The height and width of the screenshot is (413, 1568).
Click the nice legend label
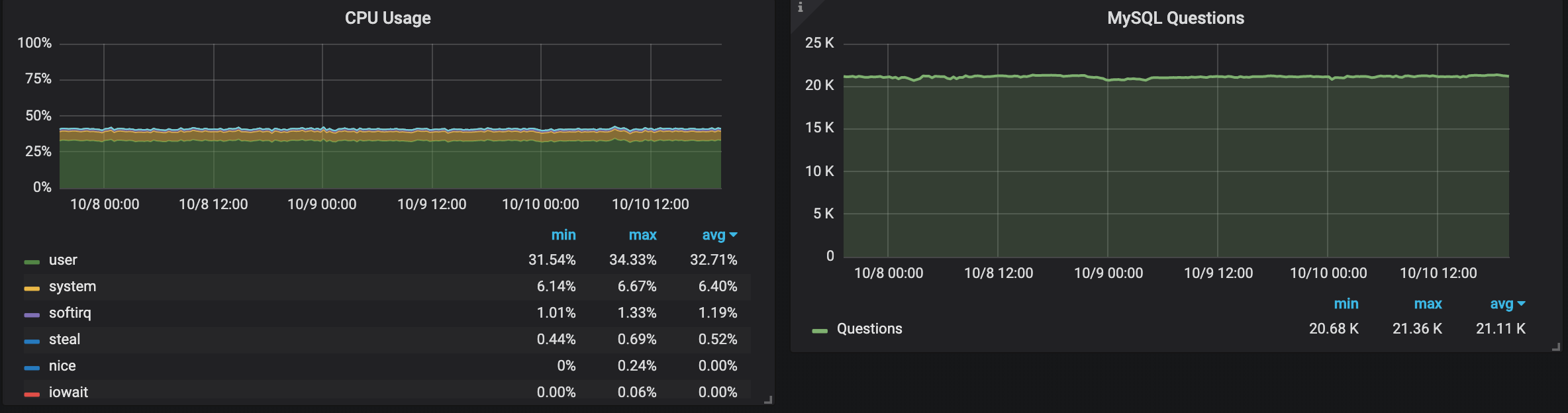(62, 366)
